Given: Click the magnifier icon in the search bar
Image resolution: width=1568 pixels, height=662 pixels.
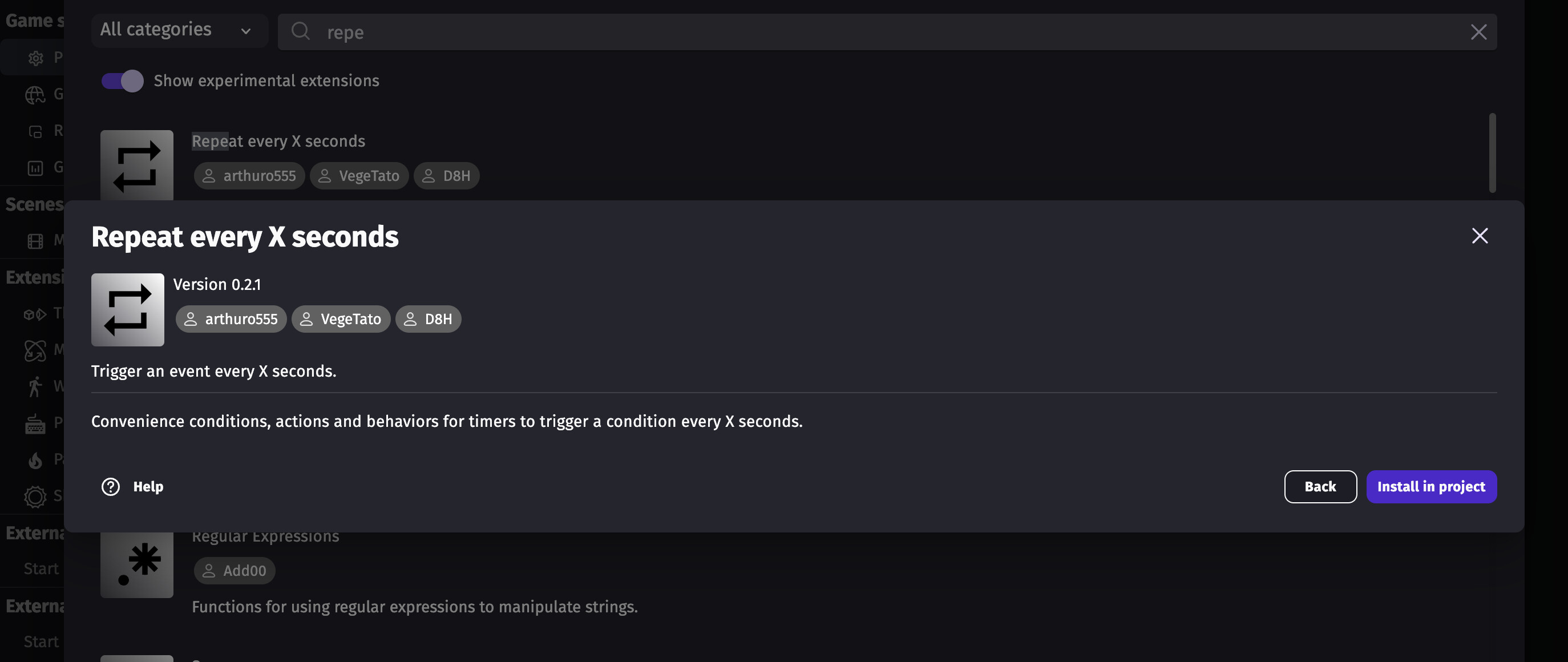Looking at the screenshot, I should [x=301, y=31].
